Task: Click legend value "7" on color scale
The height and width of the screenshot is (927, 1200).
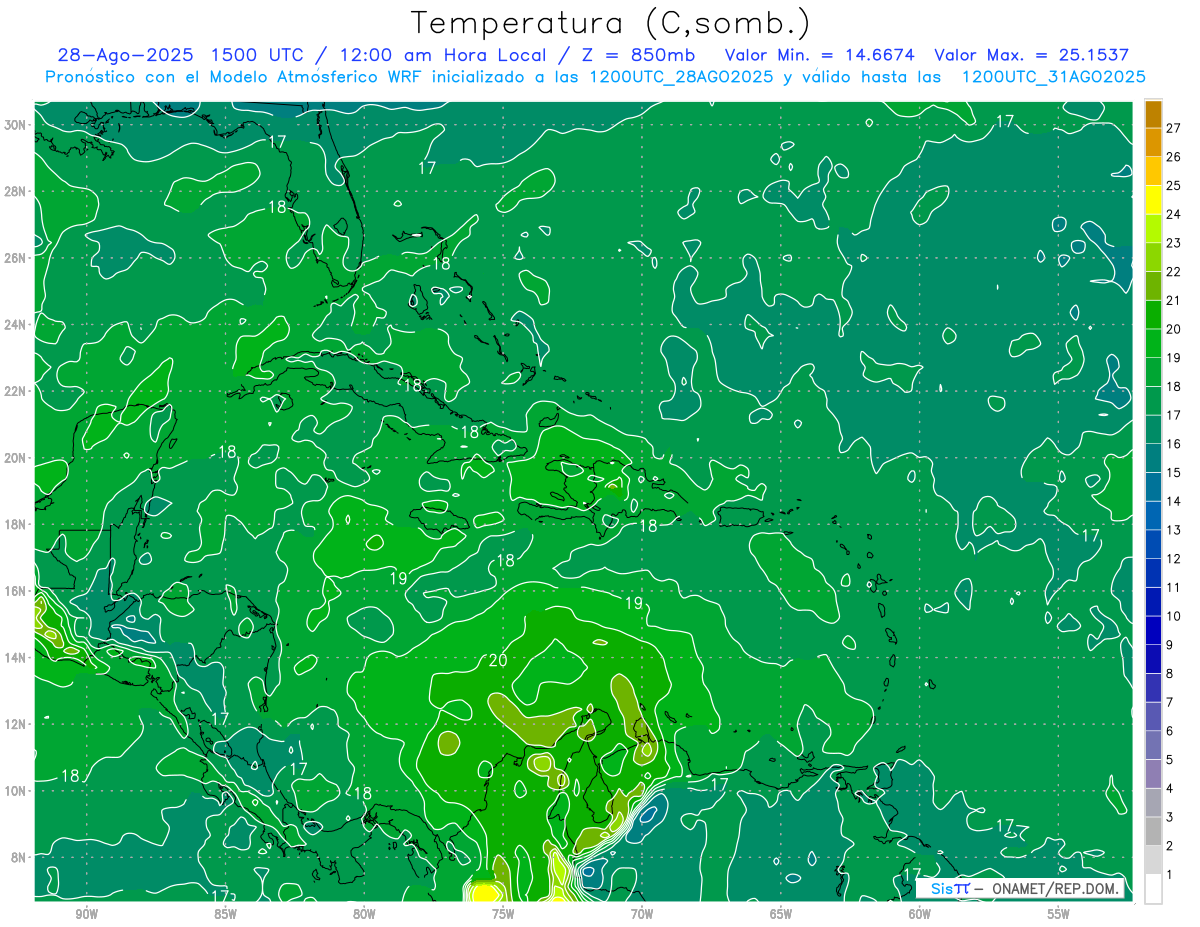Action: 1170,702
